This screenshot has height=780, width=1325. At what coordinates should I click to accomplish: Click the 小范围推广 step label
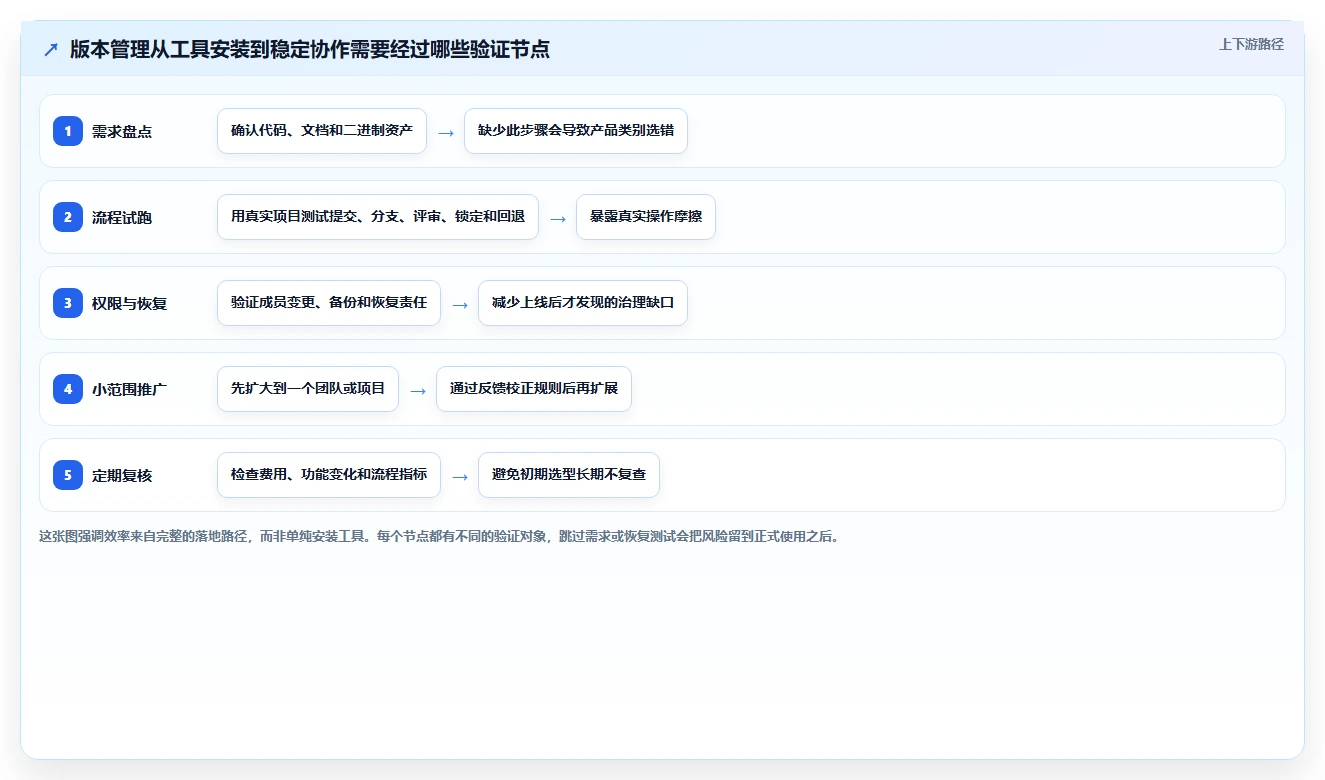129,389
